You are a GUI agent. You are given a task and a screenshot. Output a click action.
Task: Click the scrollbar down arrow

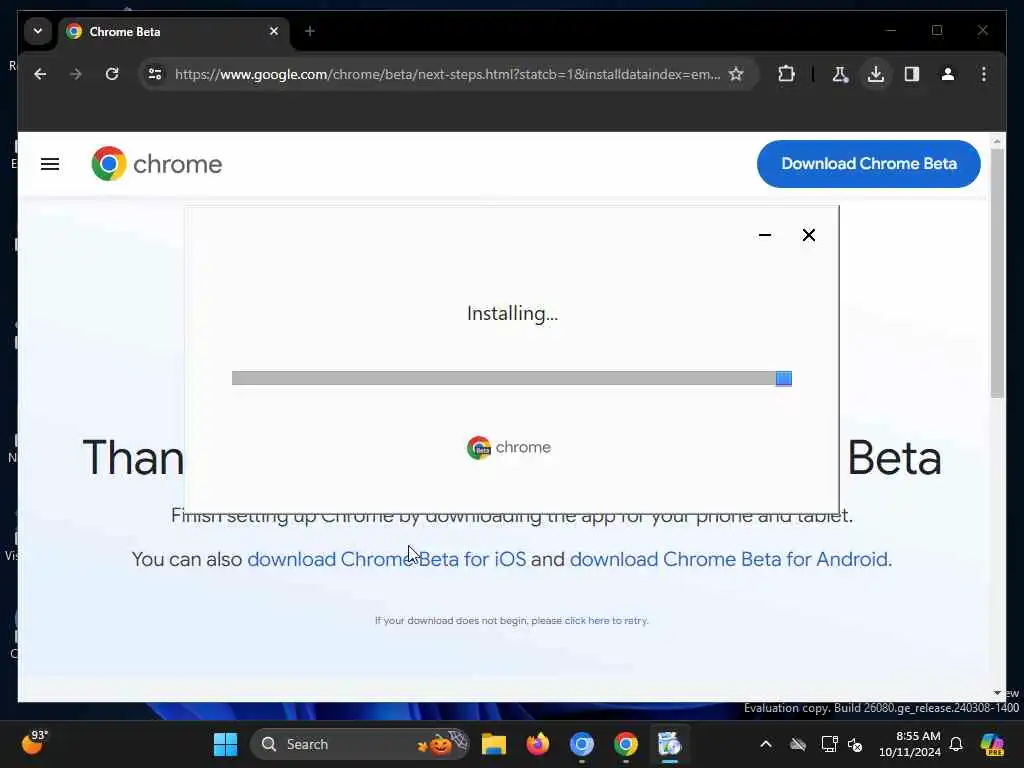[997, 693]
